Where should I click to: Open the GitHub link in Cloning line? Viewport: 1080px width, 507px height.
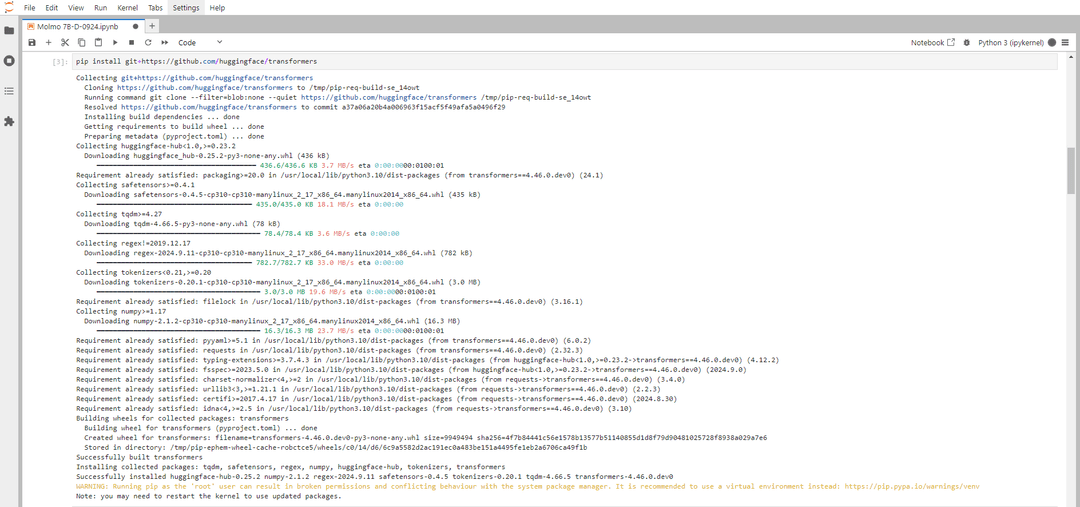point(206,88)
